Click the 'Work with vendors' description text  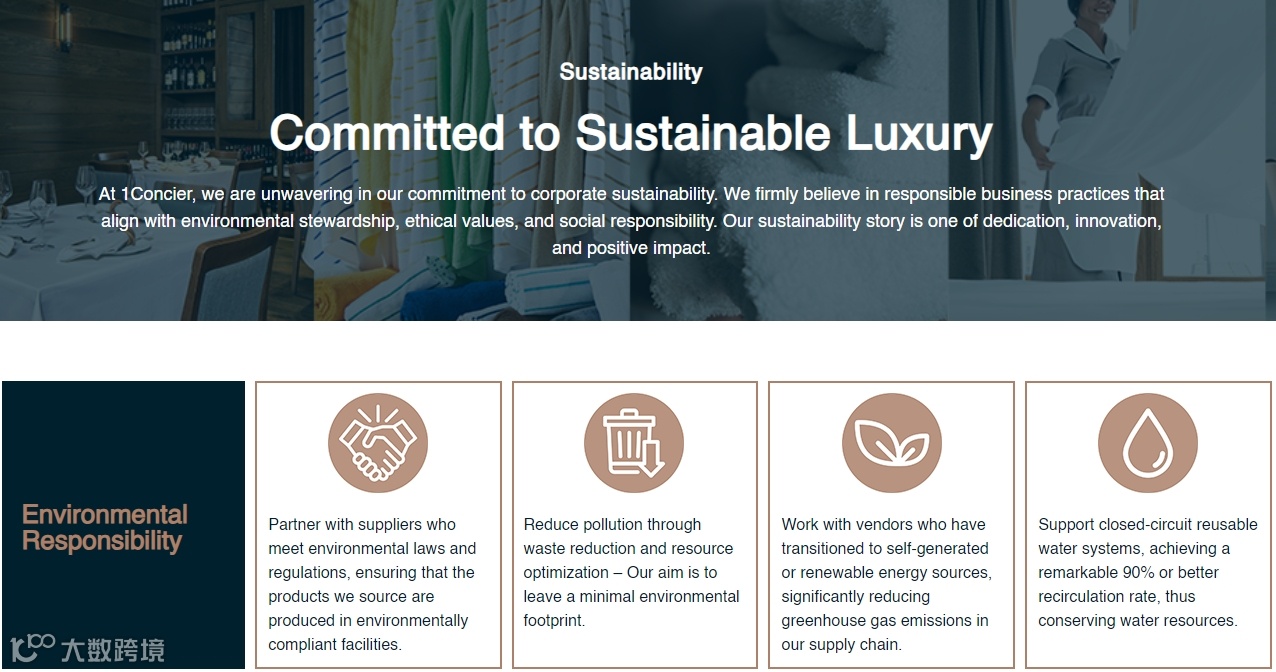tap(886, 584)
